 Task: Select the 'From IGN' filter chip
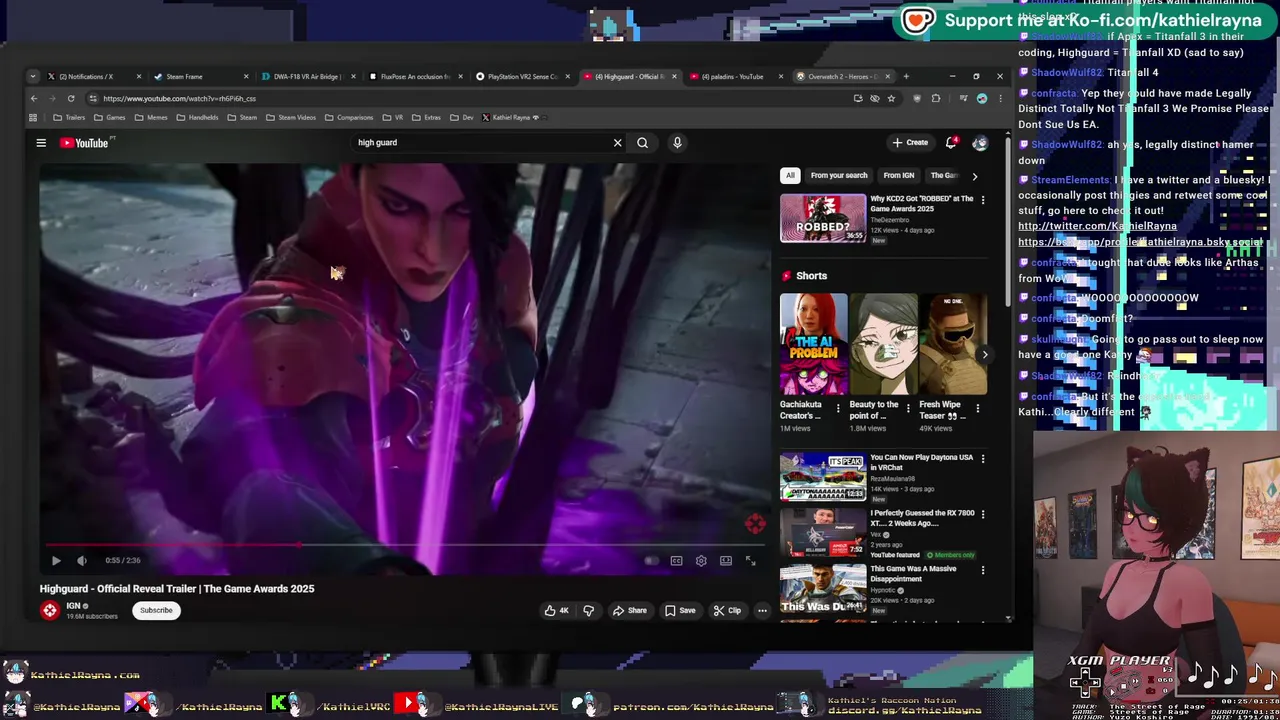tap(899, 176)
